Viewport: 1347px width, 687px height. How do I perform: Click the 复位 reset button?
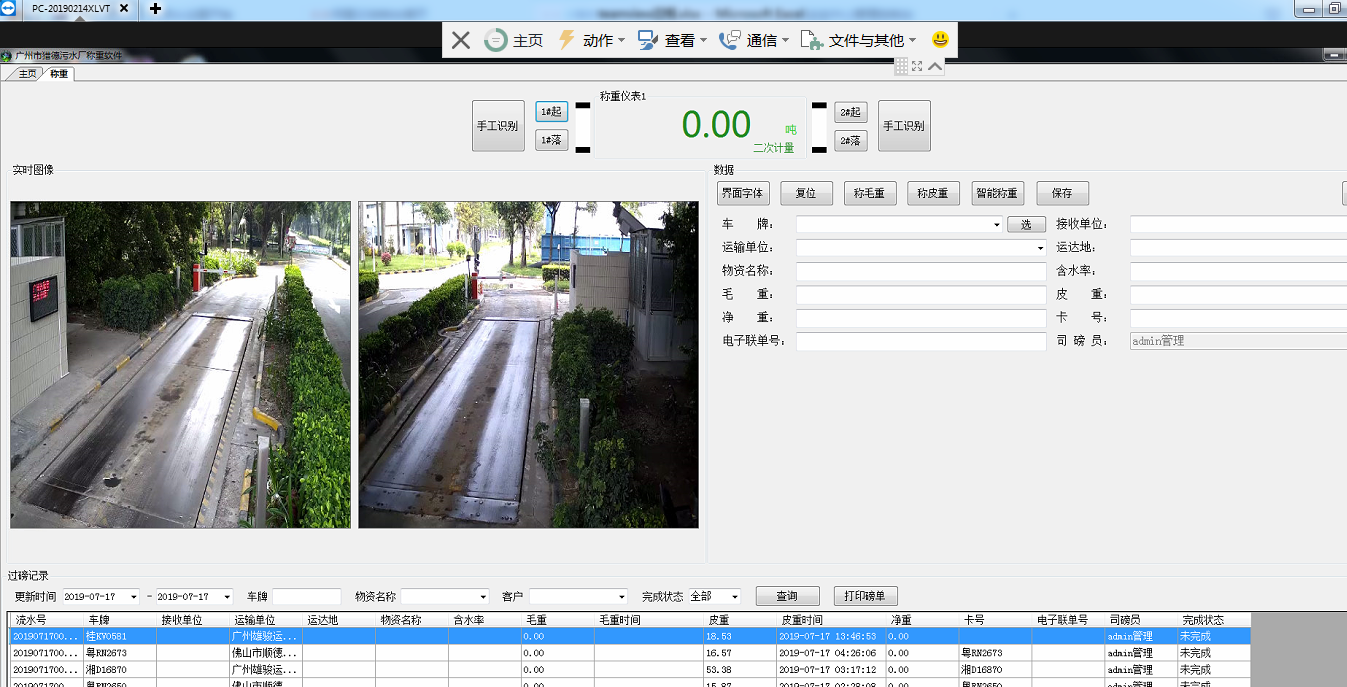pyautogui.click(x=806, y=194)
